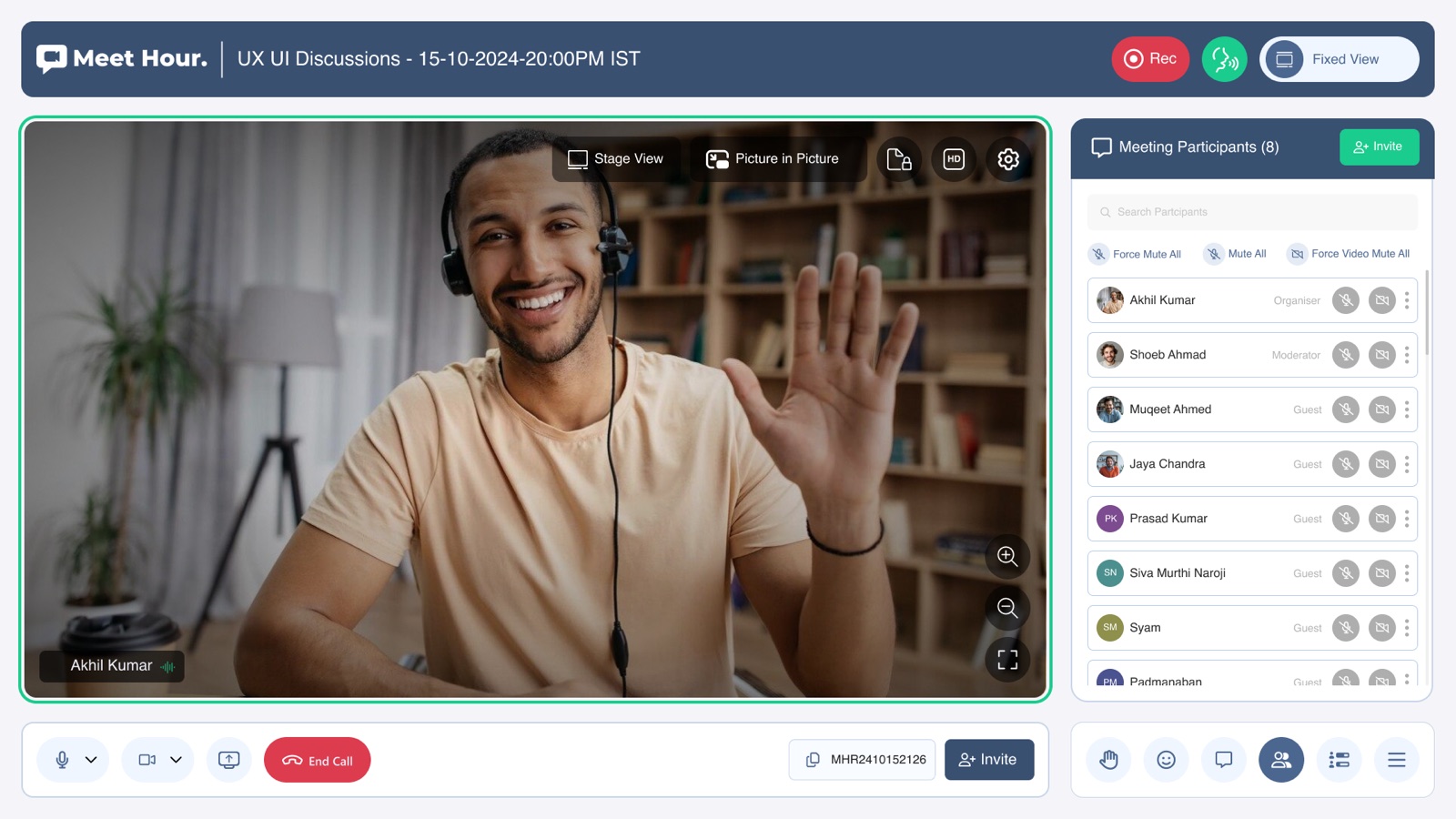Open the chat icon
This screenshot has height=819, width=1456.
(1224, 760)
